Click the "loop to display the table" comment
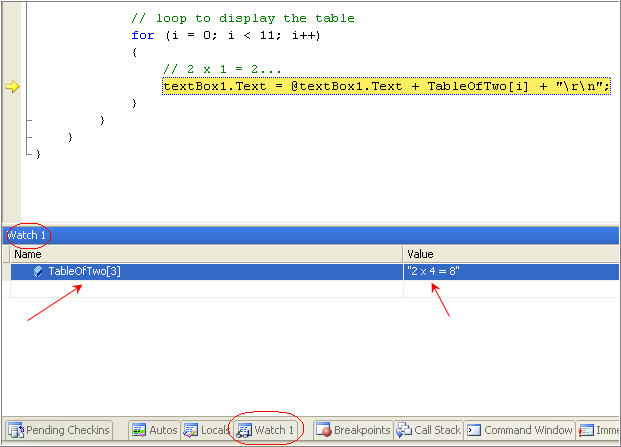 (243, 18)
